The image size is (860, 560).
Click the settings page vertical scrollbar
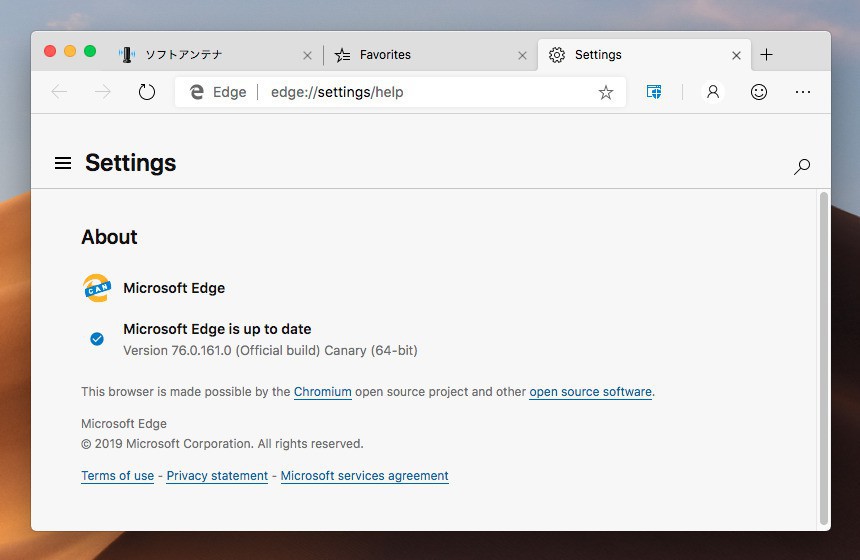824,359
